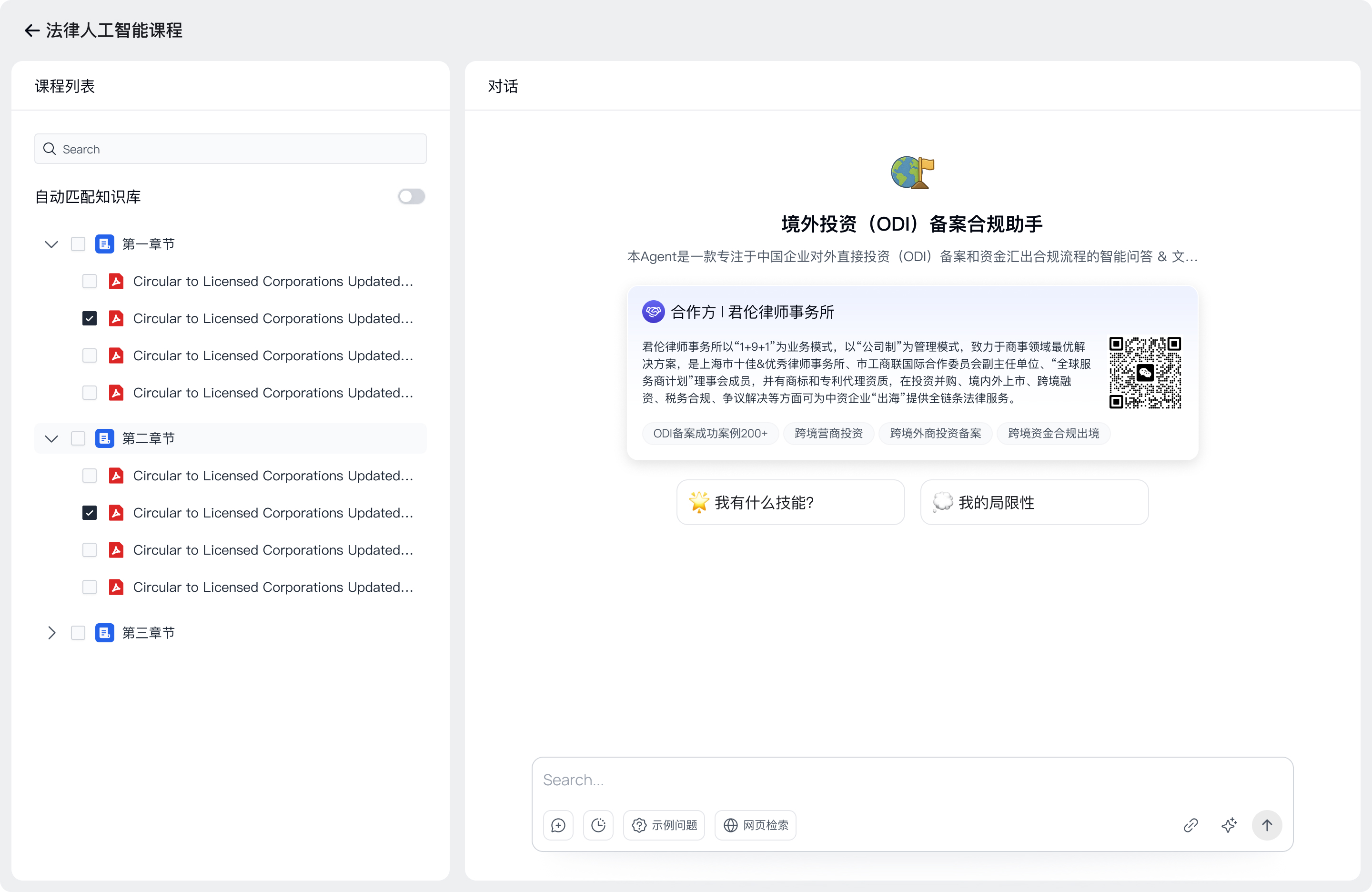Enable 网页检索 web search

(755, 825)
